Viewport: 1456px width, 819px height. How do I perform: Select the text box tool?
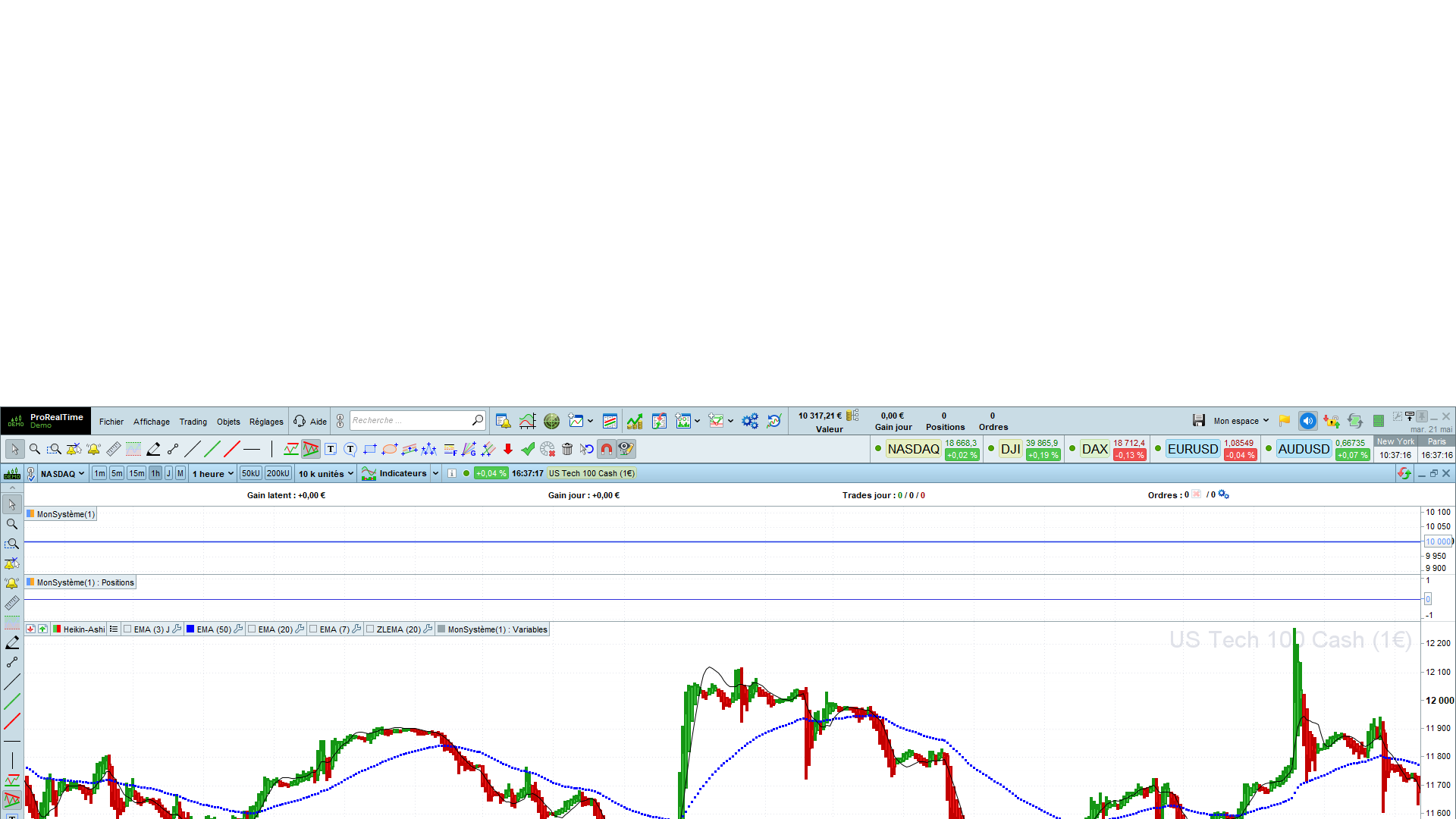[331, 449]
